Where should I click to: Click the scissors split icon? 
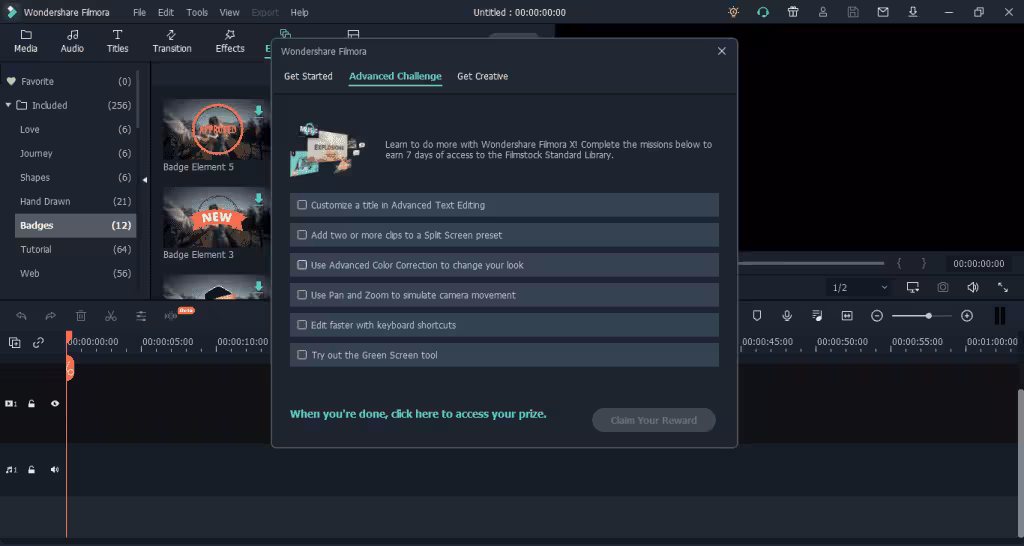111,316
